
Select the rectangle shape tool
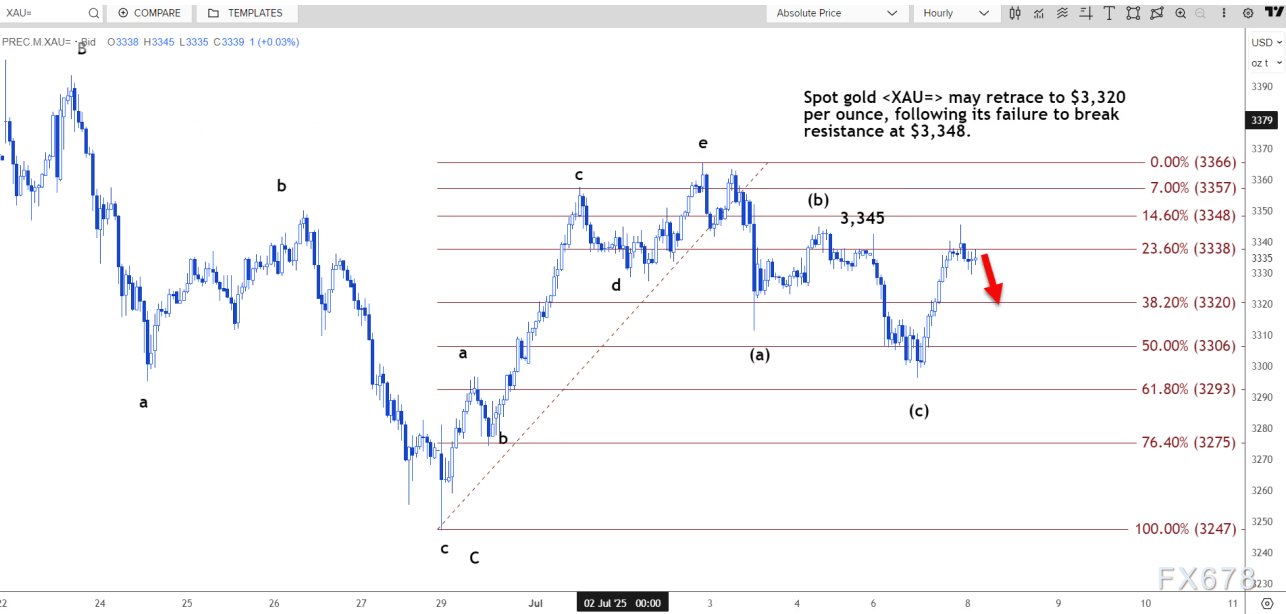[x=1133, y=13]
